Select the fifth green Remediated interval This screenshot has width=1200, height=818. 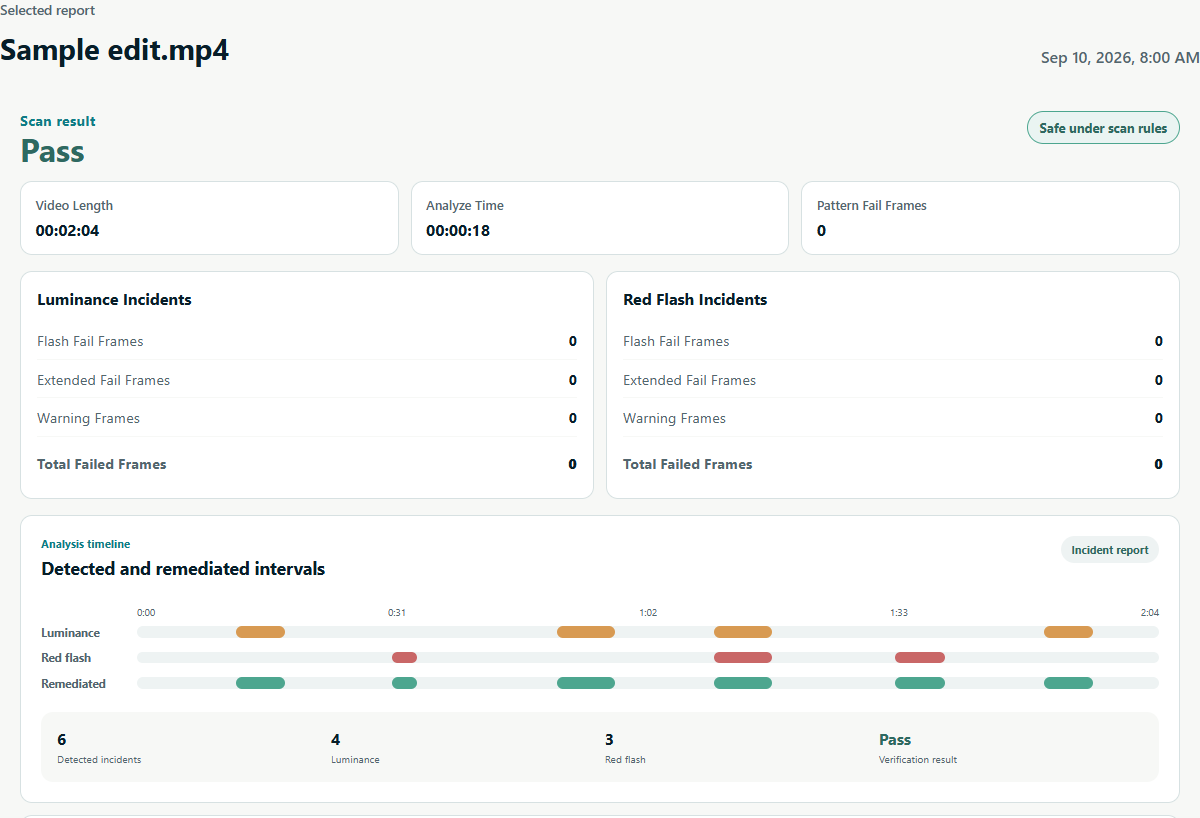click(920, 683)
